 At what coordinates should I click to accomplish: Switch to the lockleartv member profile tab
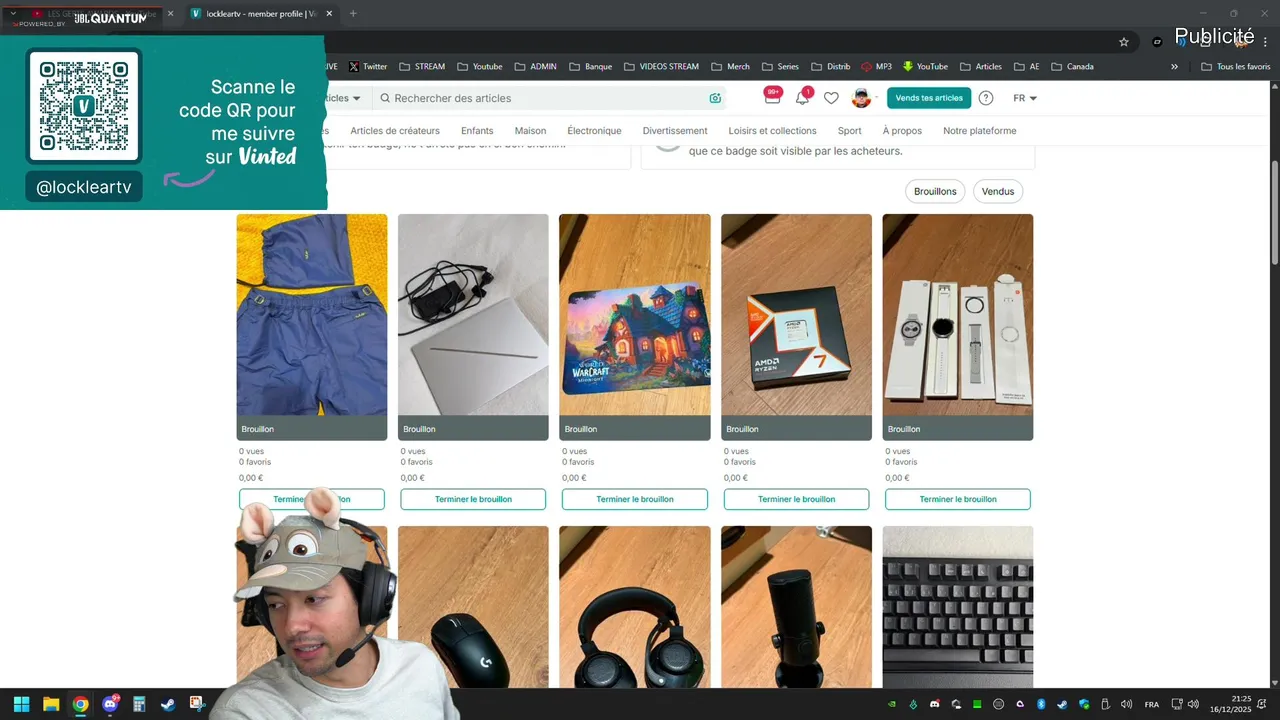pos(261,14)
